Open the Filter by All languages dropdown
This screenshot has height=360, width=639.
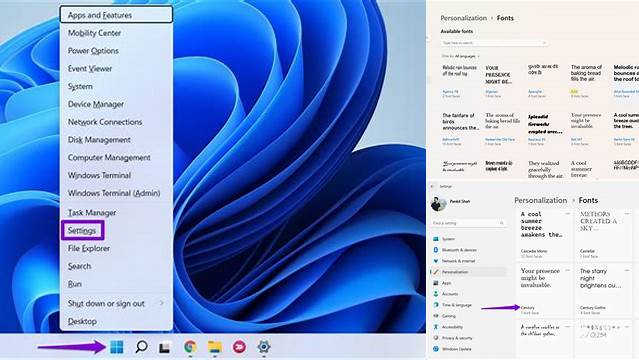pos(461,56)
